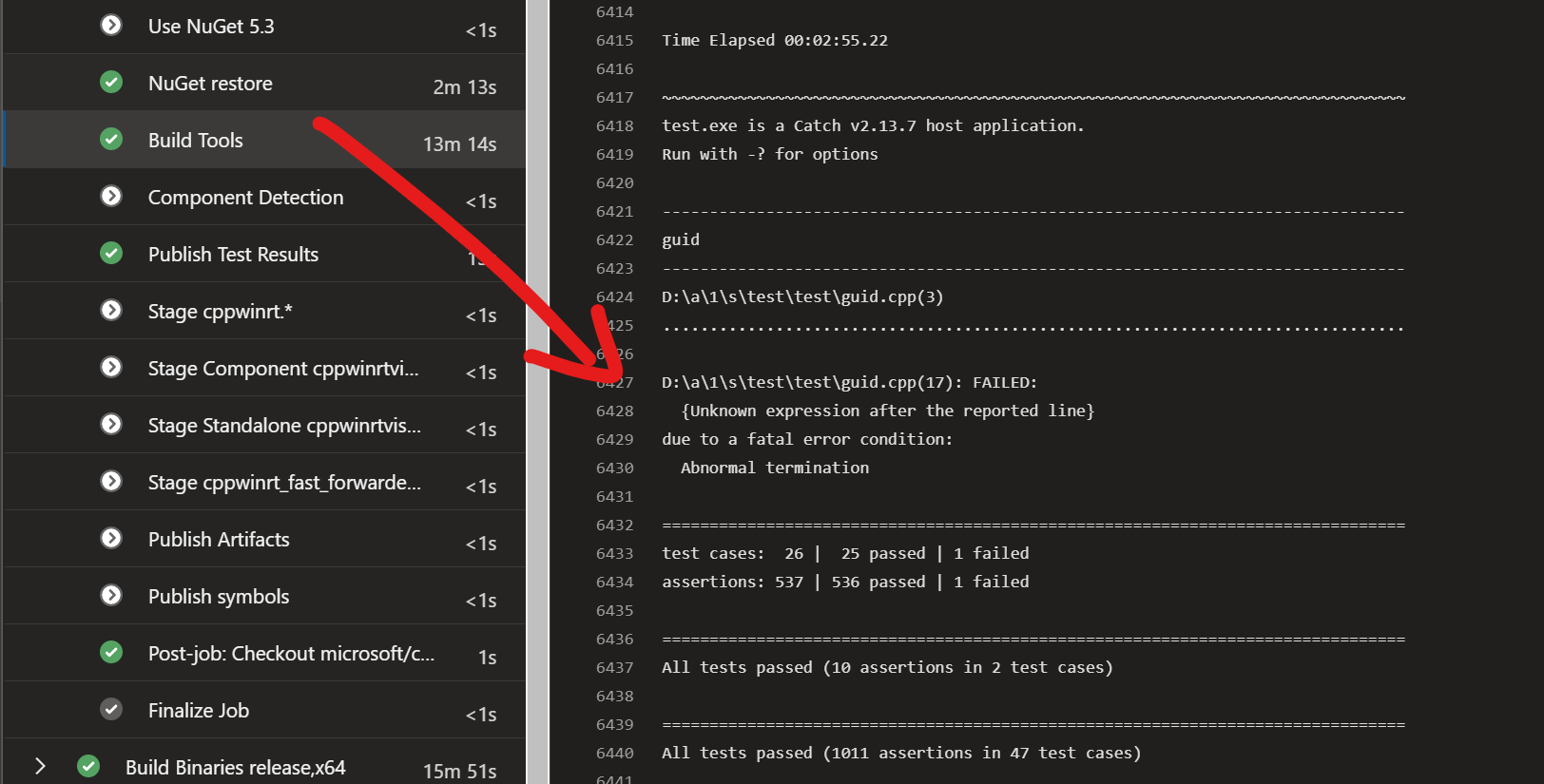The image size is (1544, 784).
Task: Click the 'assertions: 537 | 536 passed' line
Action: click(845, 582)
